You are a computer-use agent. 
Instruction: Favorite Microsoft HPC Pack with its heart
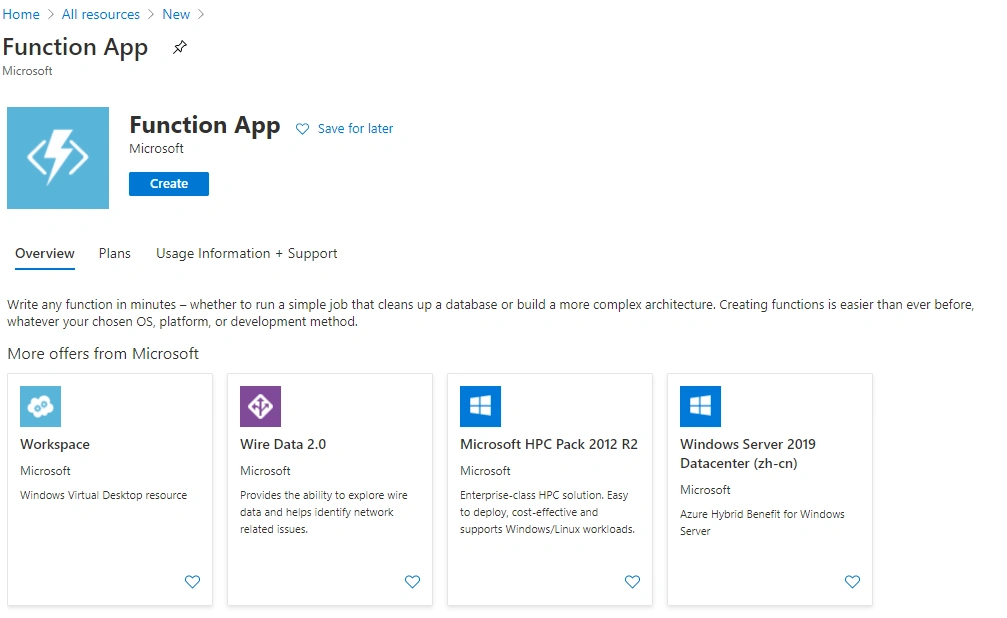(633, 581)
